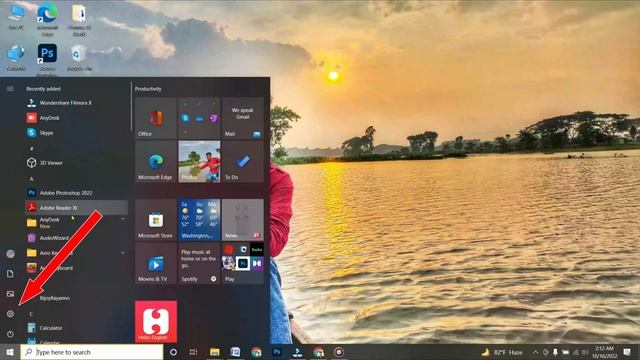640x360 pixels.
Task: Open the Photos live tile
Action: [199, 162]
